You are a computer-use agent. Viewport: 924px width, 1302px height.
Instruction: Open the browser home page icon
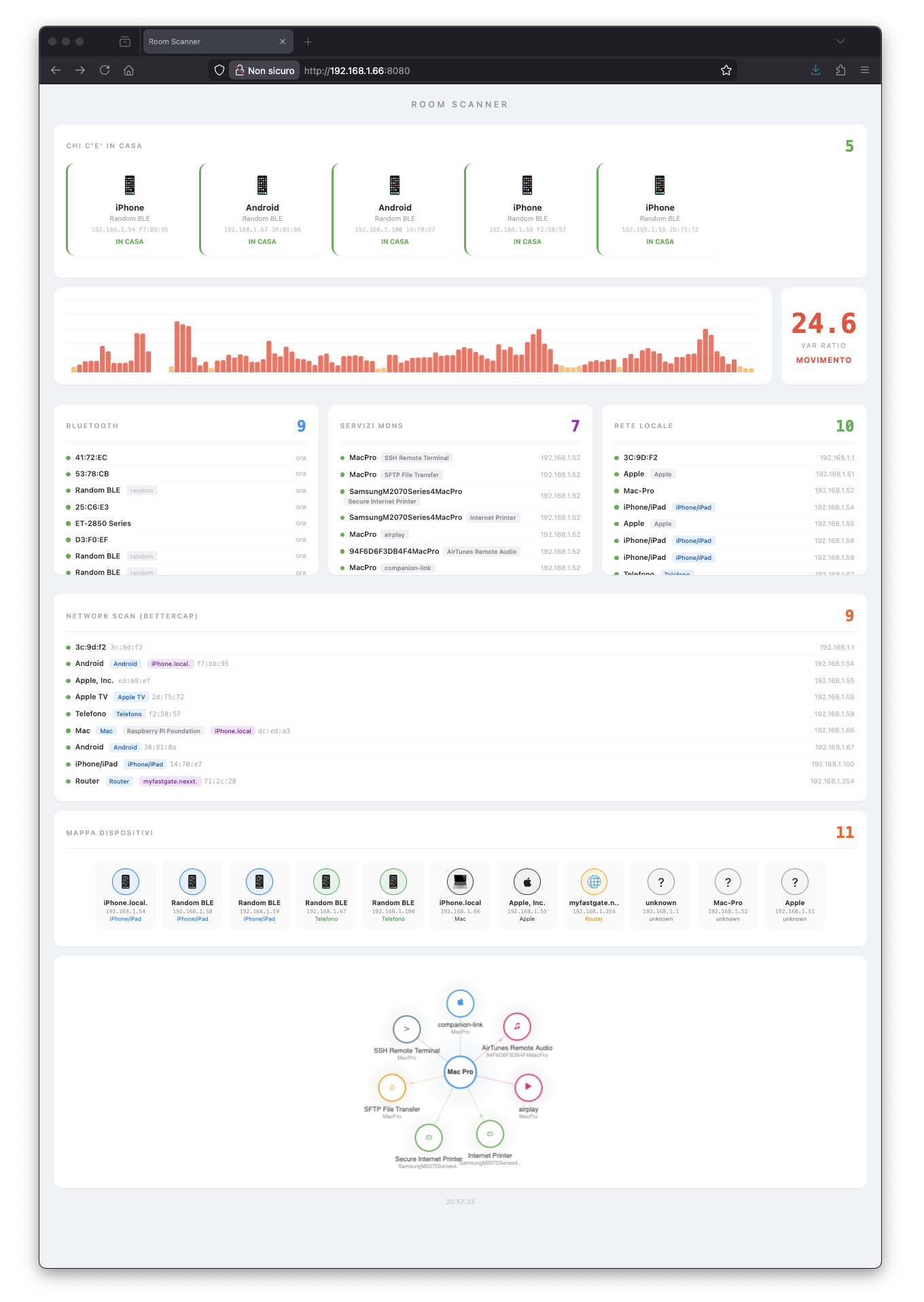pos(129,70)
